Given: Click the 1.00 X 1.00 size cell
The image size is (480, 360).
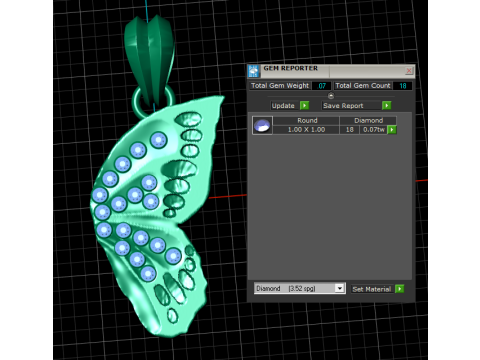Looking at the screenshot, I should pos(306,130).
